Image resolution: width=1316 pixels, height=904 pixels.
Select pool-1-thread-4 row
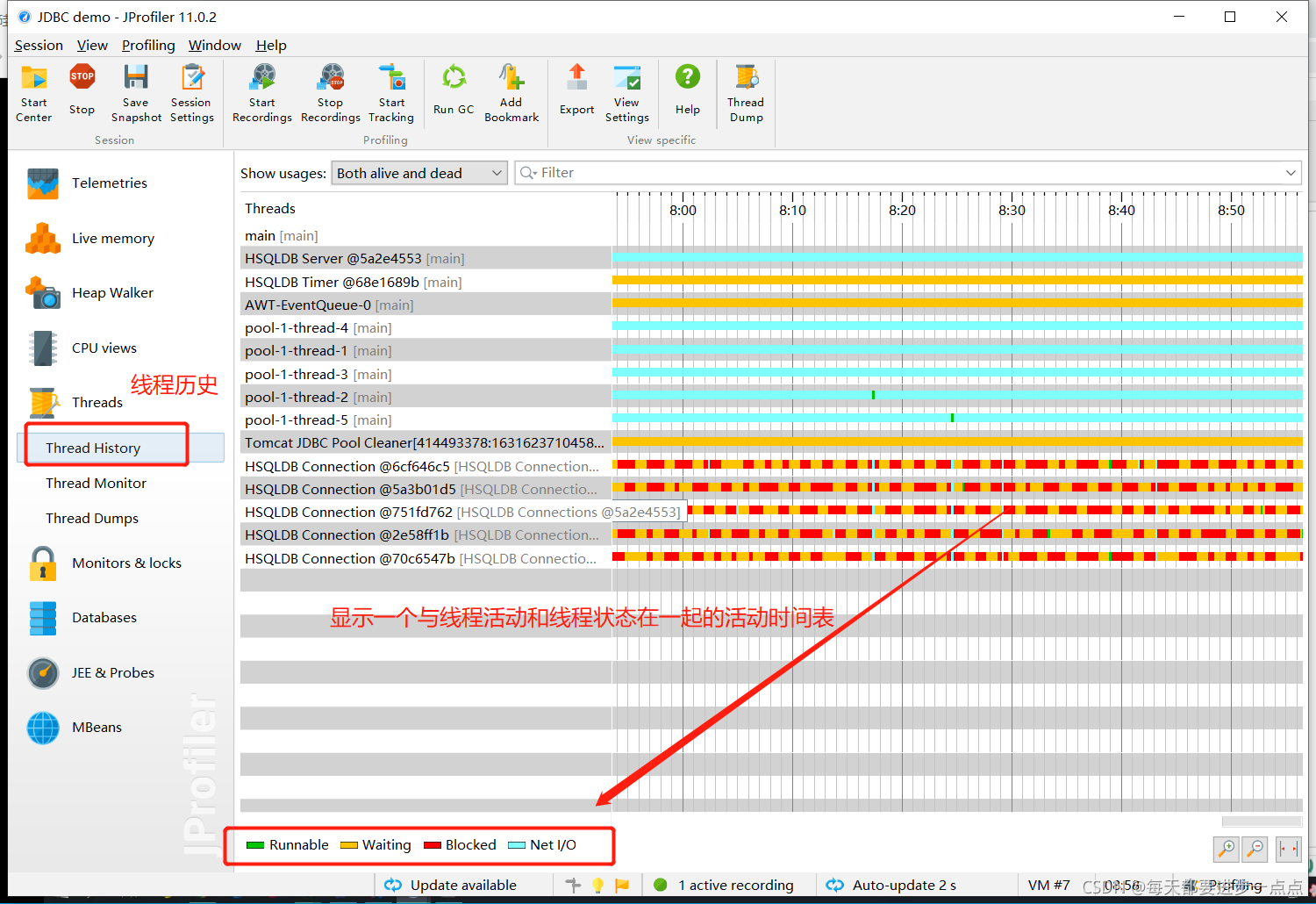pyautogui.click(x=426, y=327)
